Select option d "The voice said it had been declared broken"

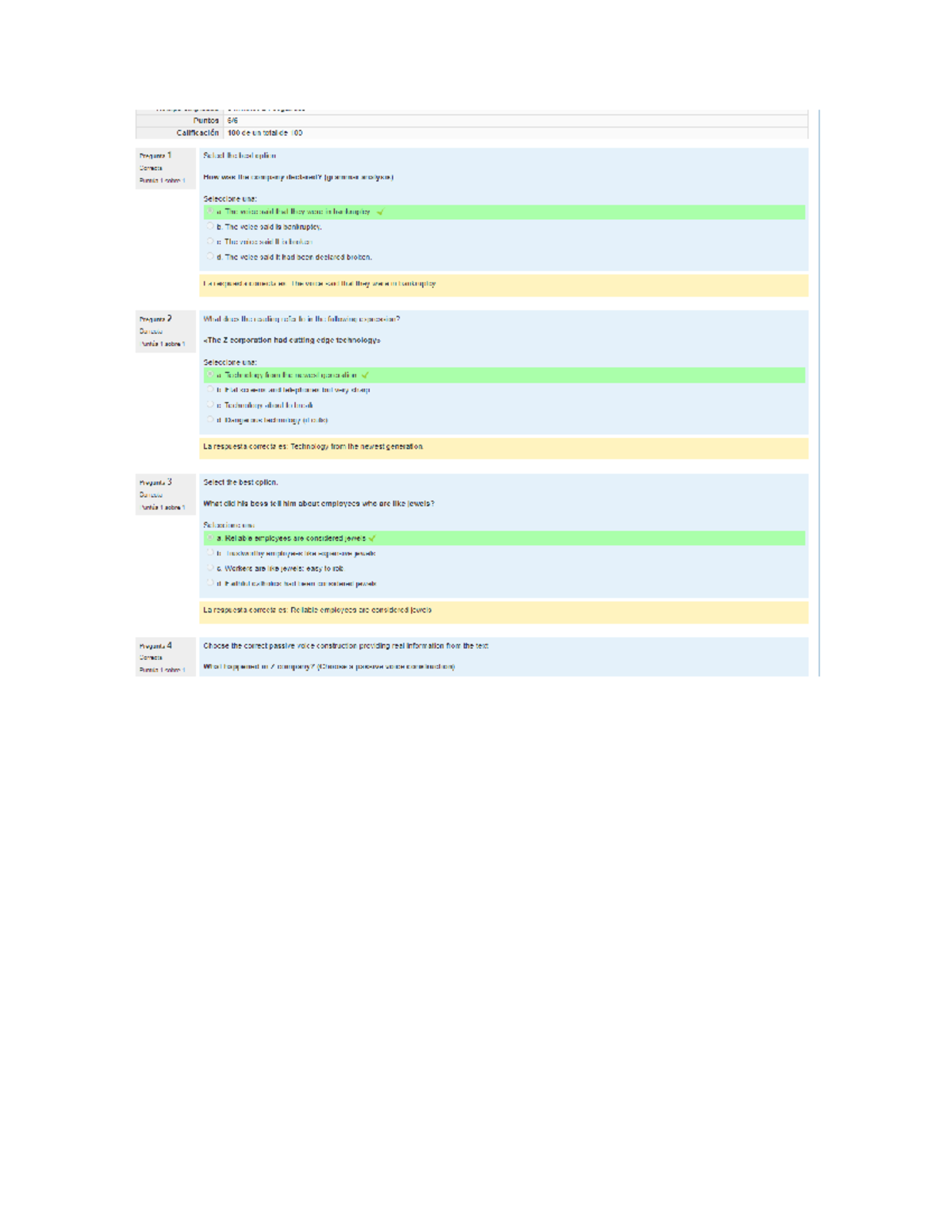(x=211, y=257)
